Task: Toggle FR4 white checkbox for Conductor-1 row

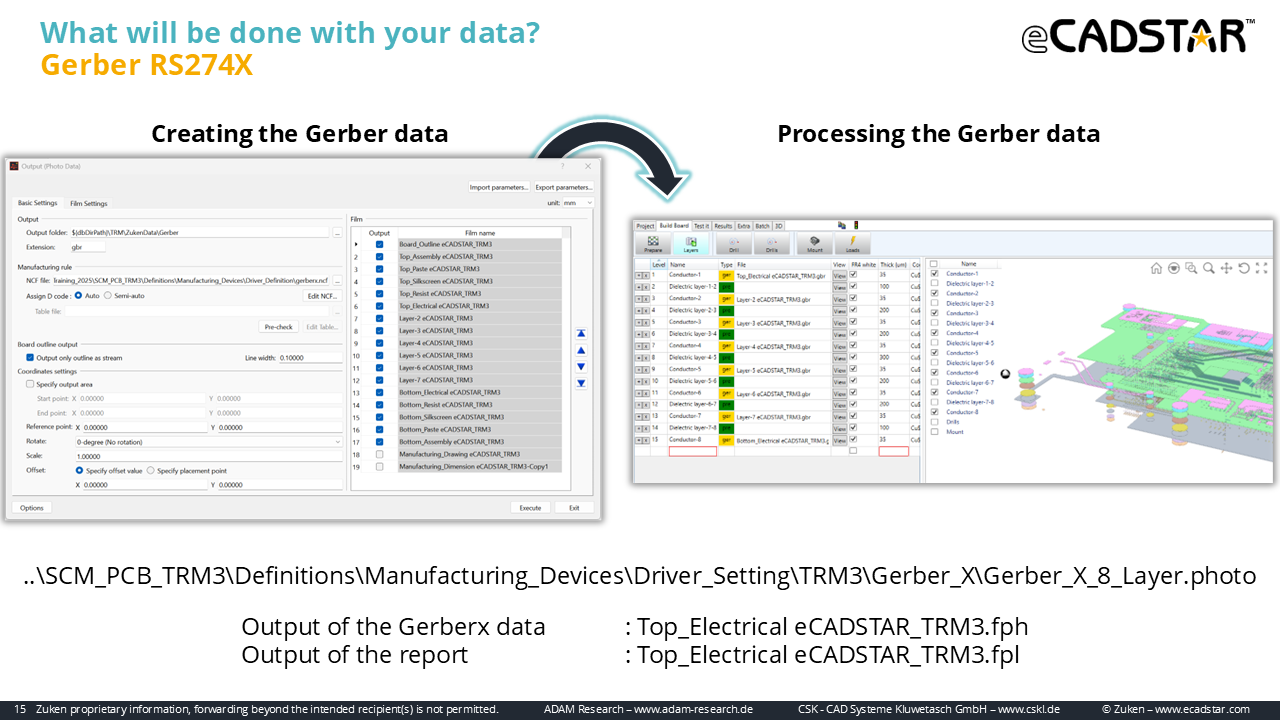Action: (x=853, y=274)
